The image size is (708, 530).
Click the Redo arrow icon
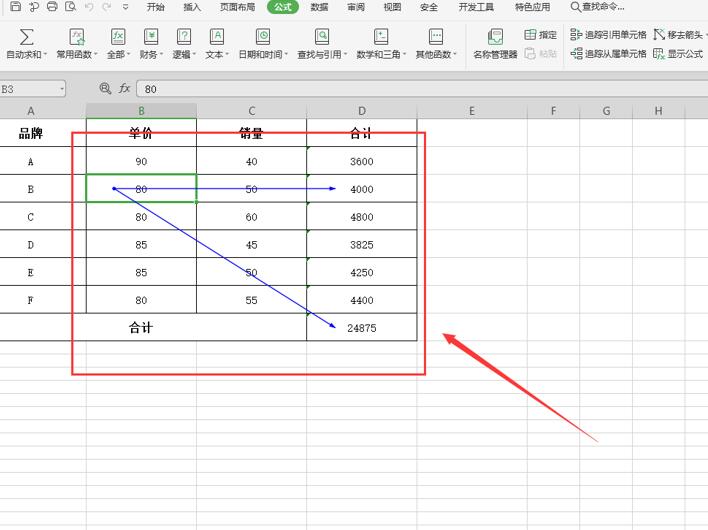[x=107, y=6]
